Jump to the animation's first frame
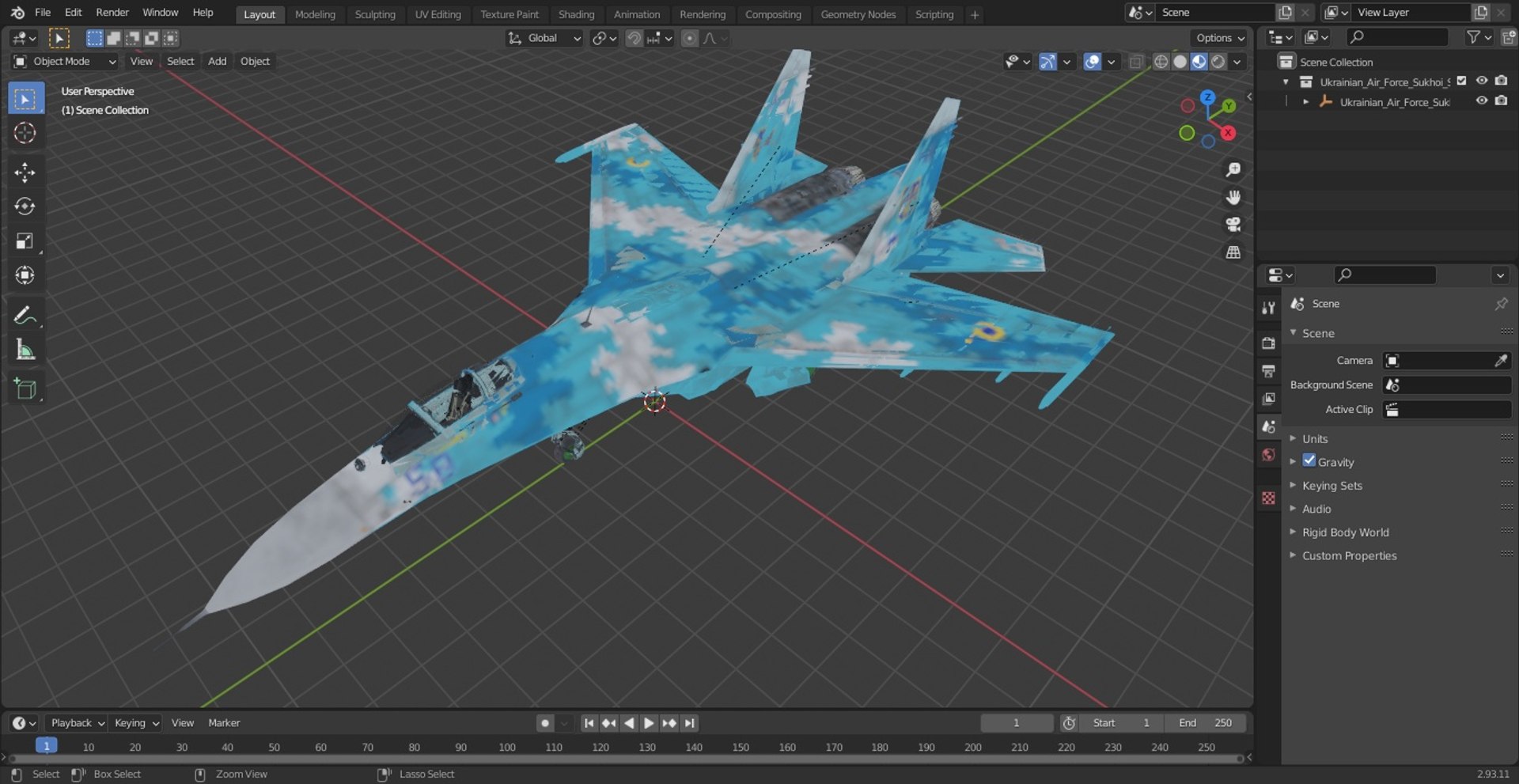 point(589,723)
